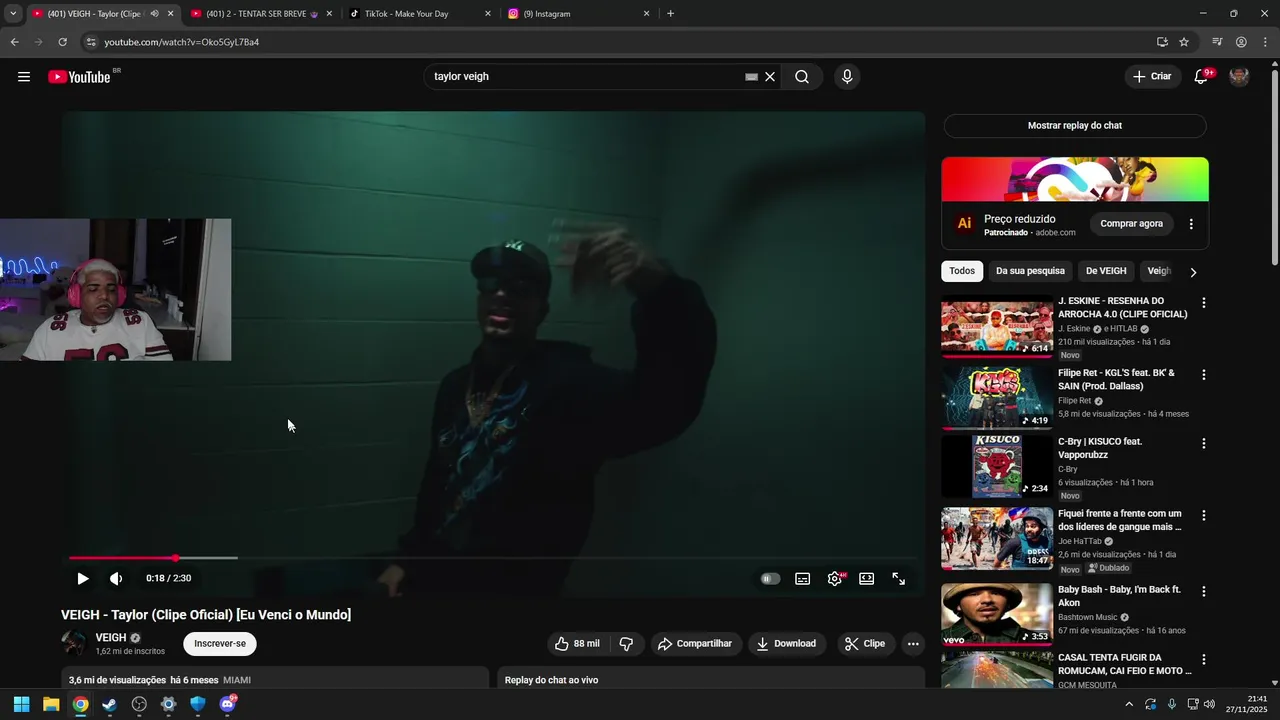The image size is (1280, 720).
Task: Start voice search with microphone
Action: (x=847, y=77)
